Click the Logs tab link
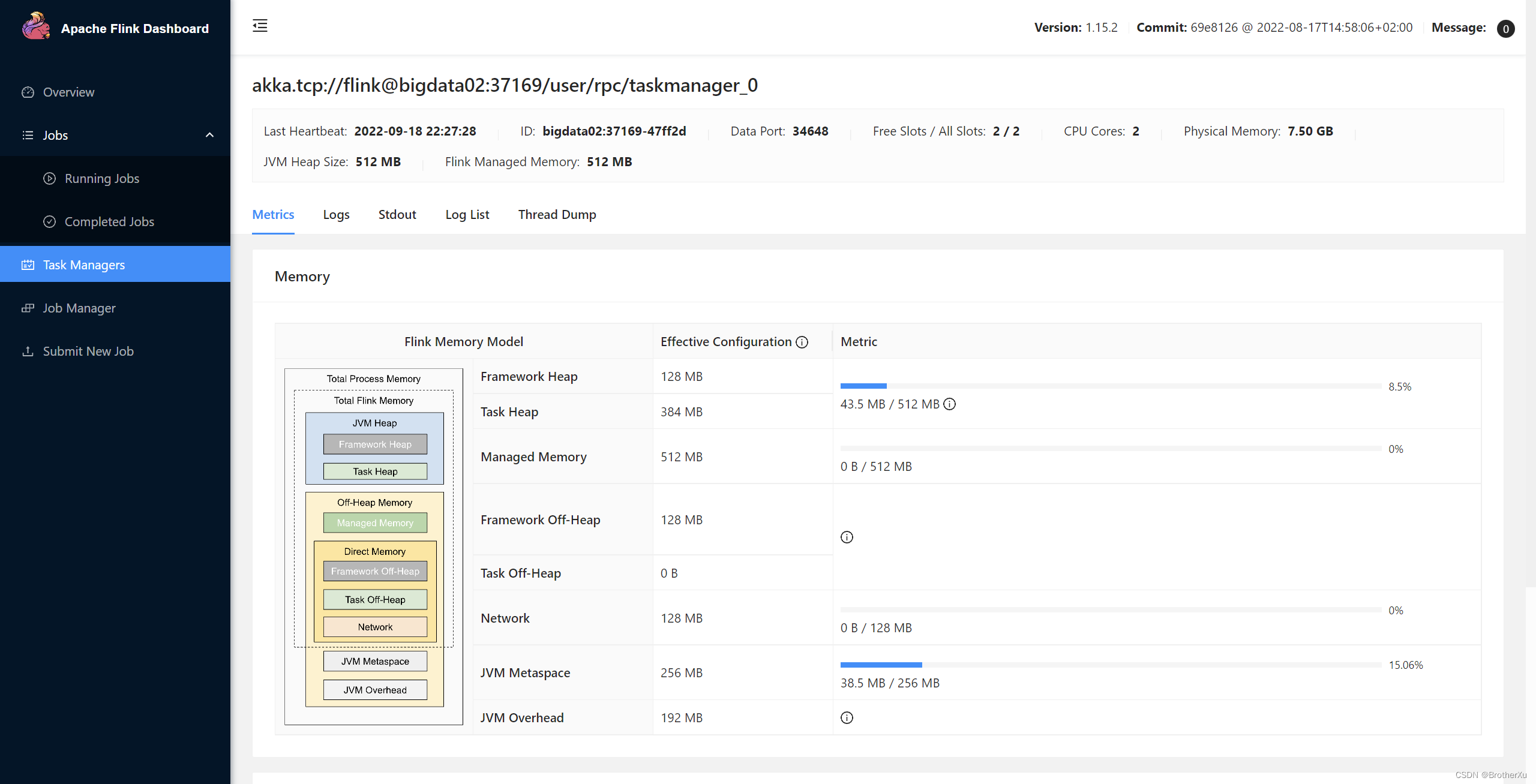 pyautogui.click(x=336, y=214)
